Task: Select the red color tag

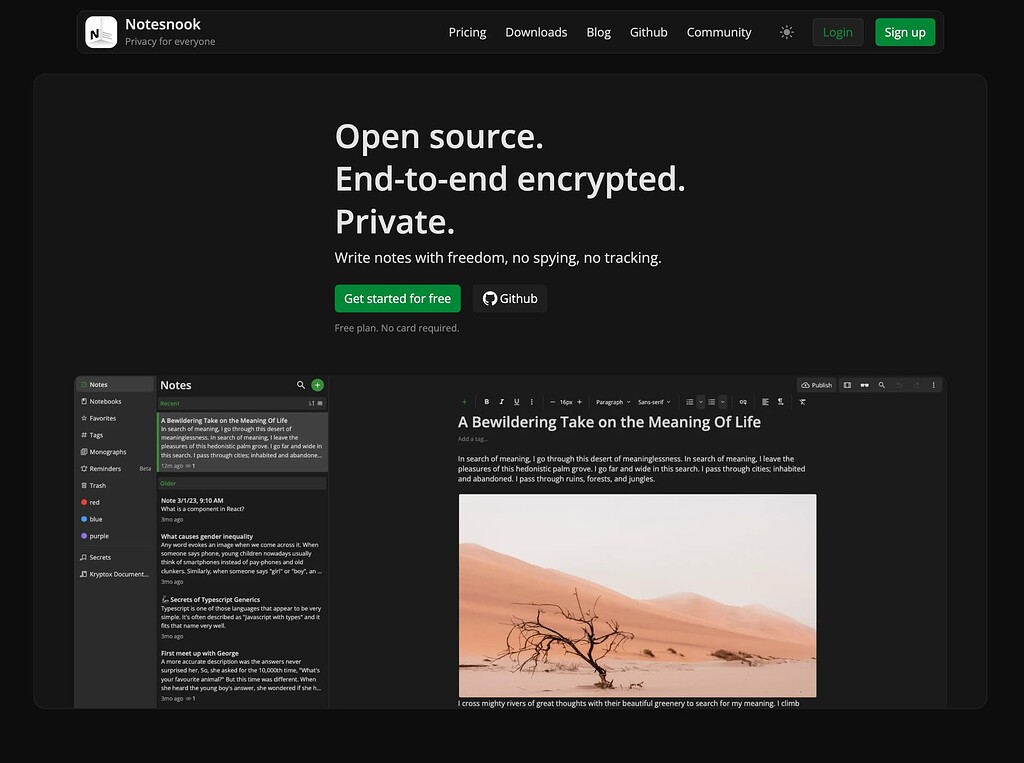Action: pyautogui.click(x=94, y=502)
